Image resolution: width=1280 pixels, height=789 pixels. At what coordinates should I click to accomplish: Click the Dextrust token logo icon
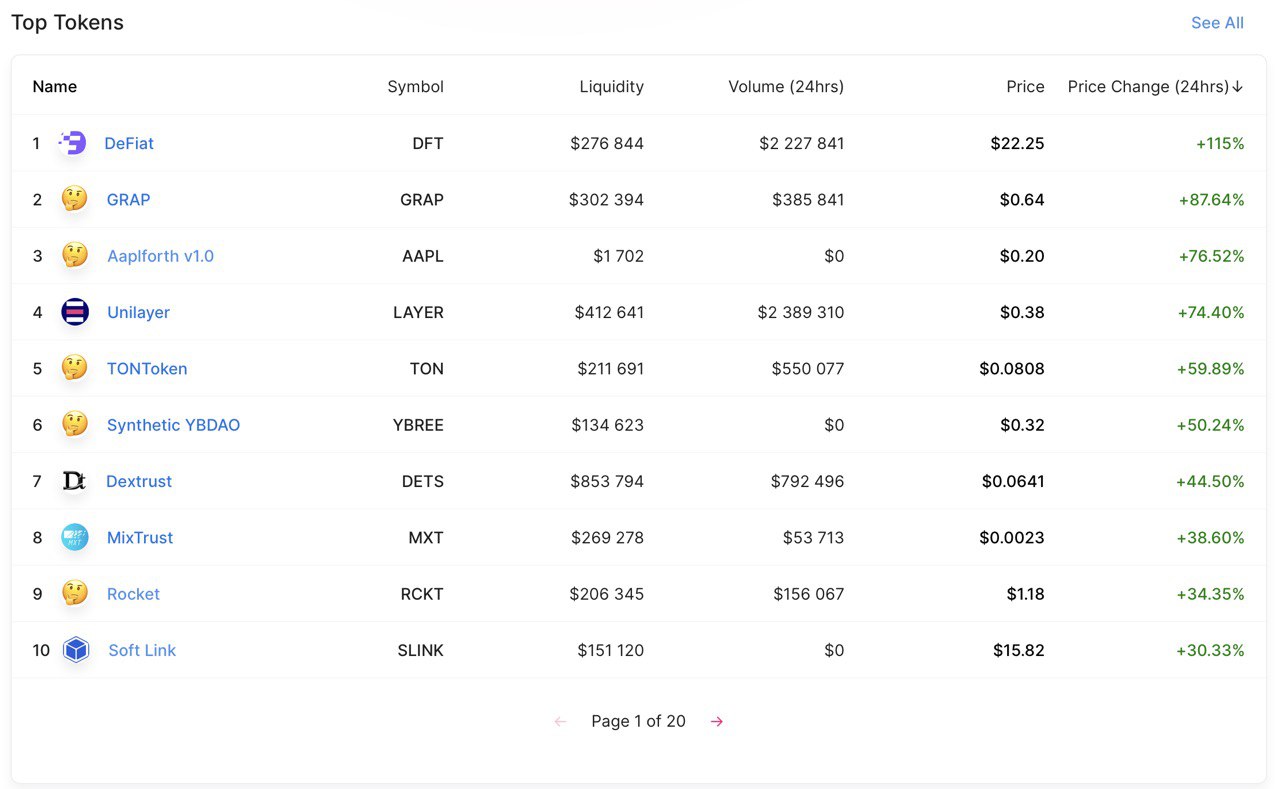pyautogui.click(x=74, y=481)
